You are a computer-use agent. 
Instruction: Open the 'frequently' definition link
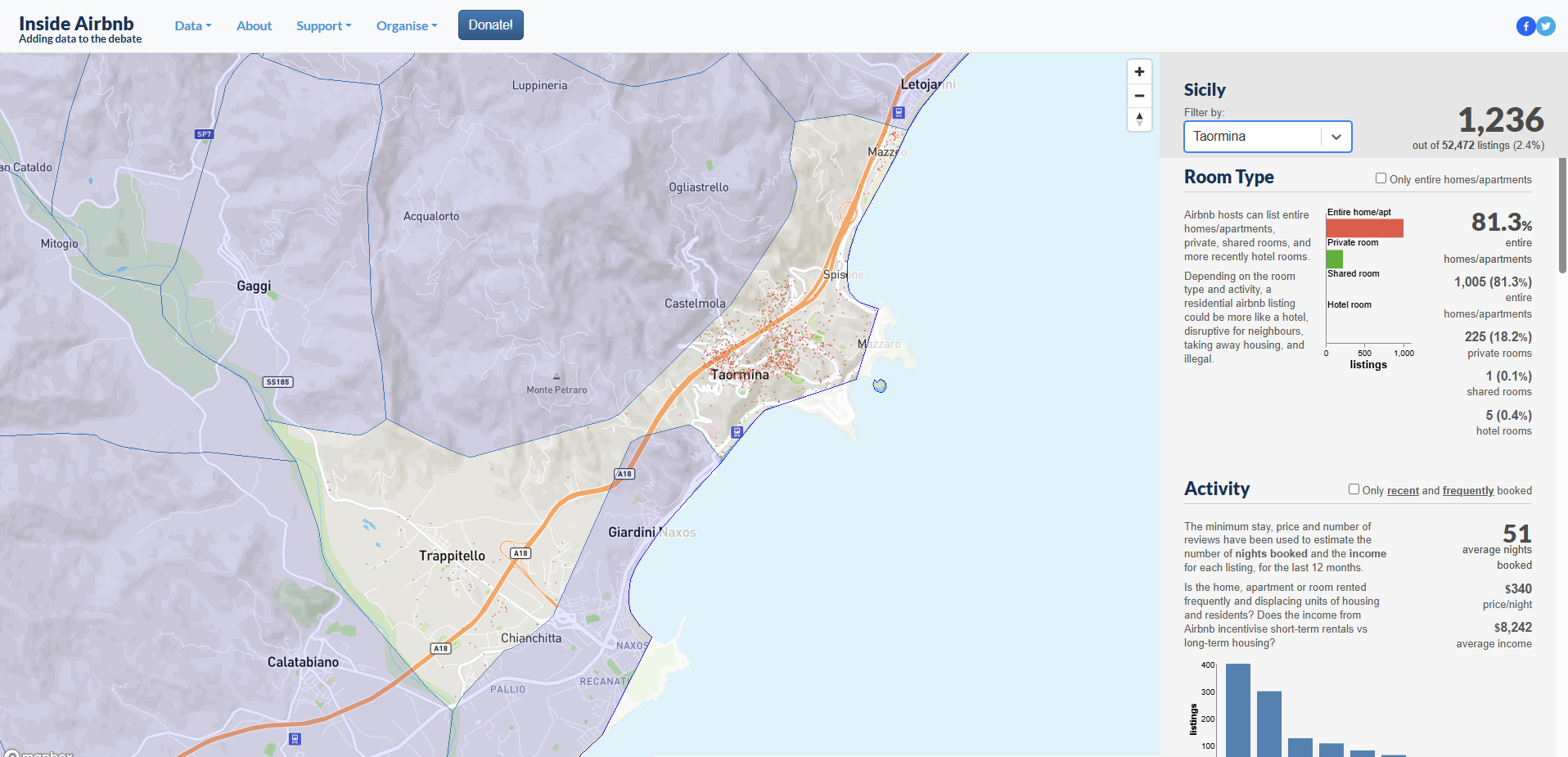[1468, 491]
